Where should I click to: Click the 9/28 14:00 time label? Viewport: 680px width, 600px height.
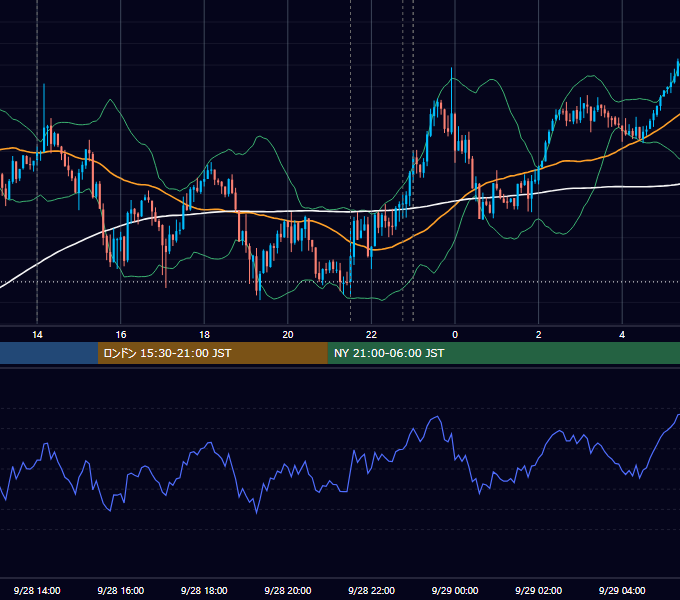coord(37,590)
